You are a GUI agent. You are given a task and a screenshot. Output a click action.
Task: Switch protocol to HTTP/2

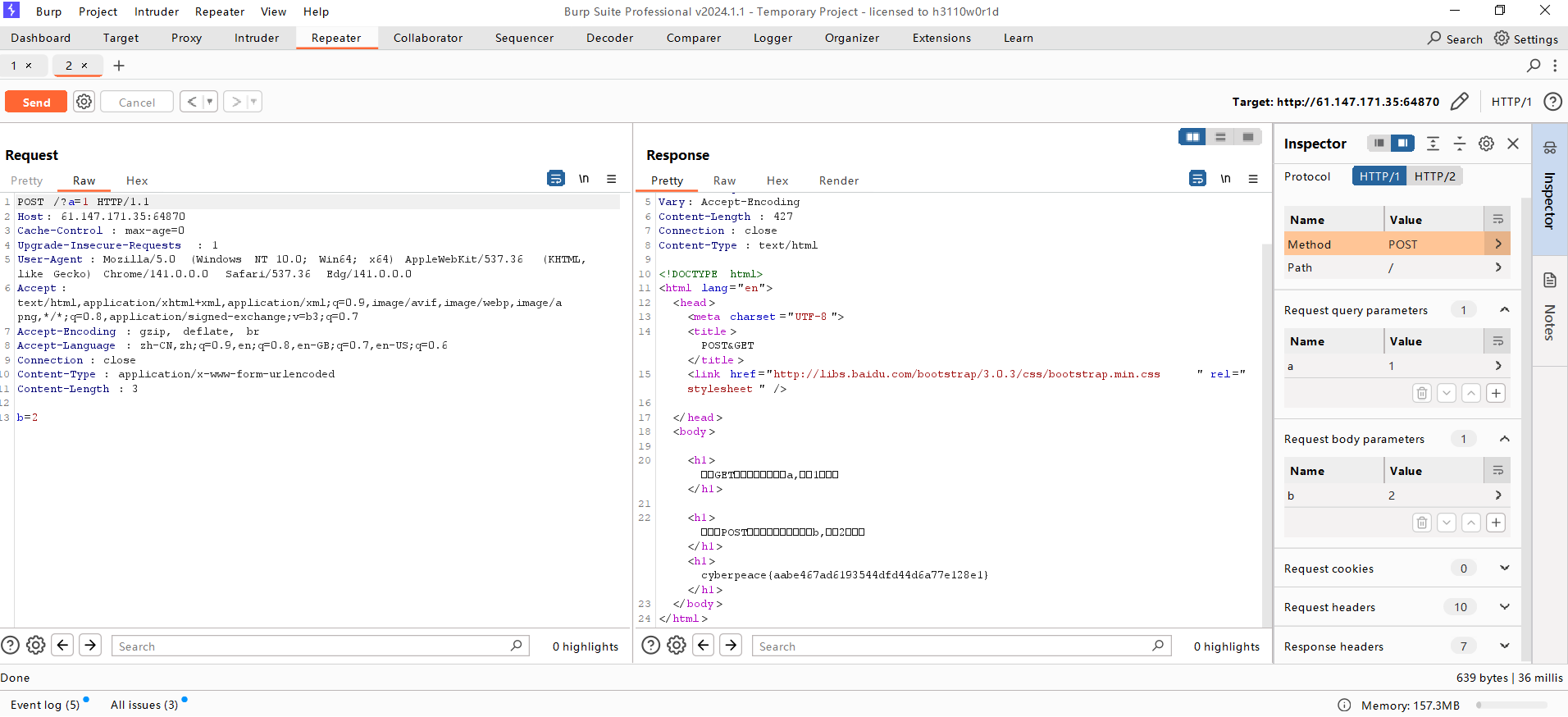coord(1434,176)
